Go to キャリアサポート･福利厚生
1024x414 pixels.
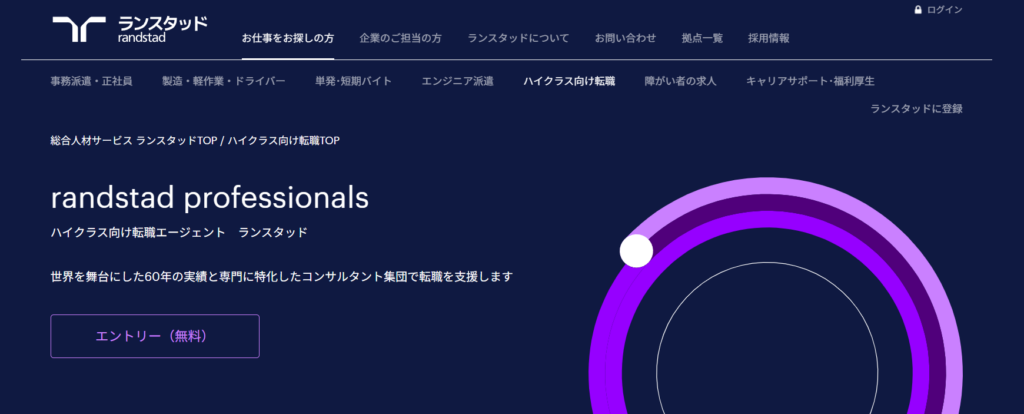[810, 81]
